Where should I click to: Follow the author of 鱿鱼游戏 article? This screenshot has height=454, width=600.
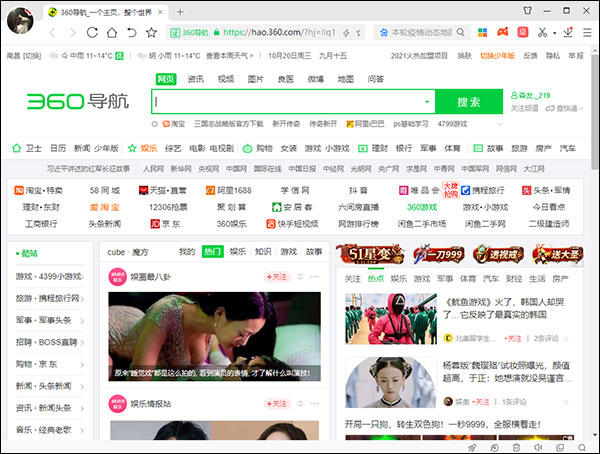pyautogui.click(x=512, y=338)
